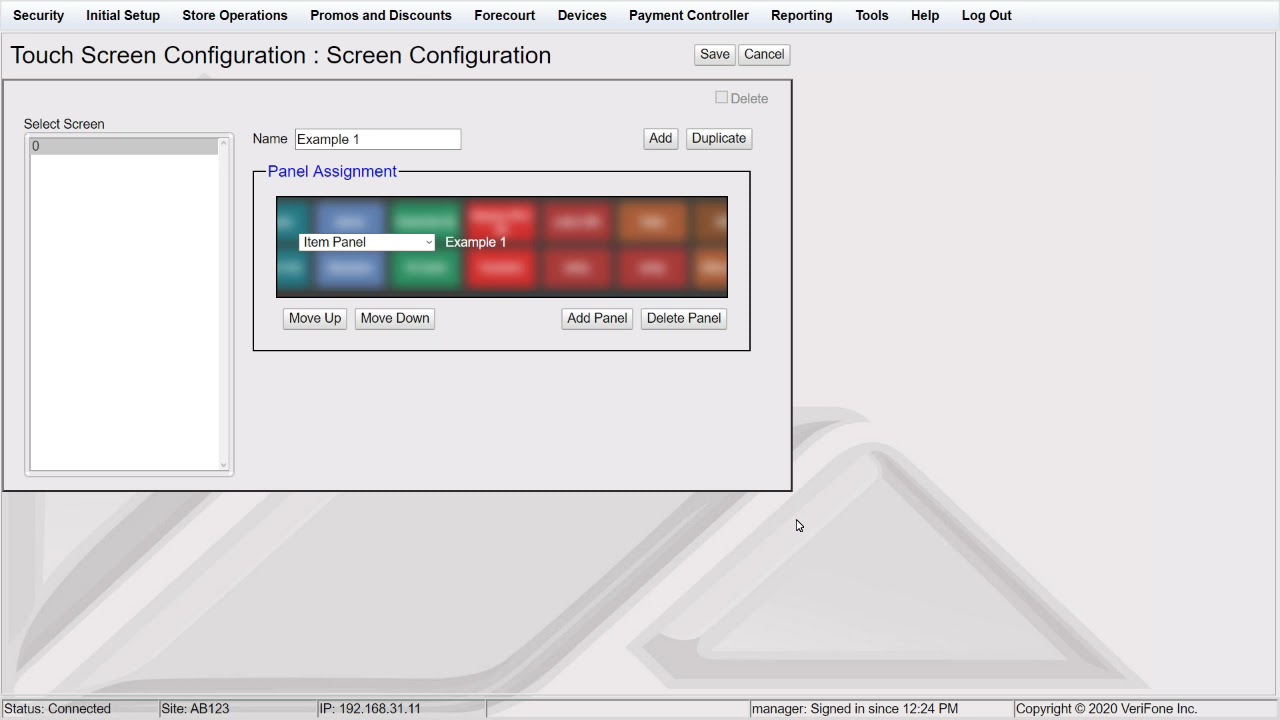Click the Move Down button

(395, 318)
